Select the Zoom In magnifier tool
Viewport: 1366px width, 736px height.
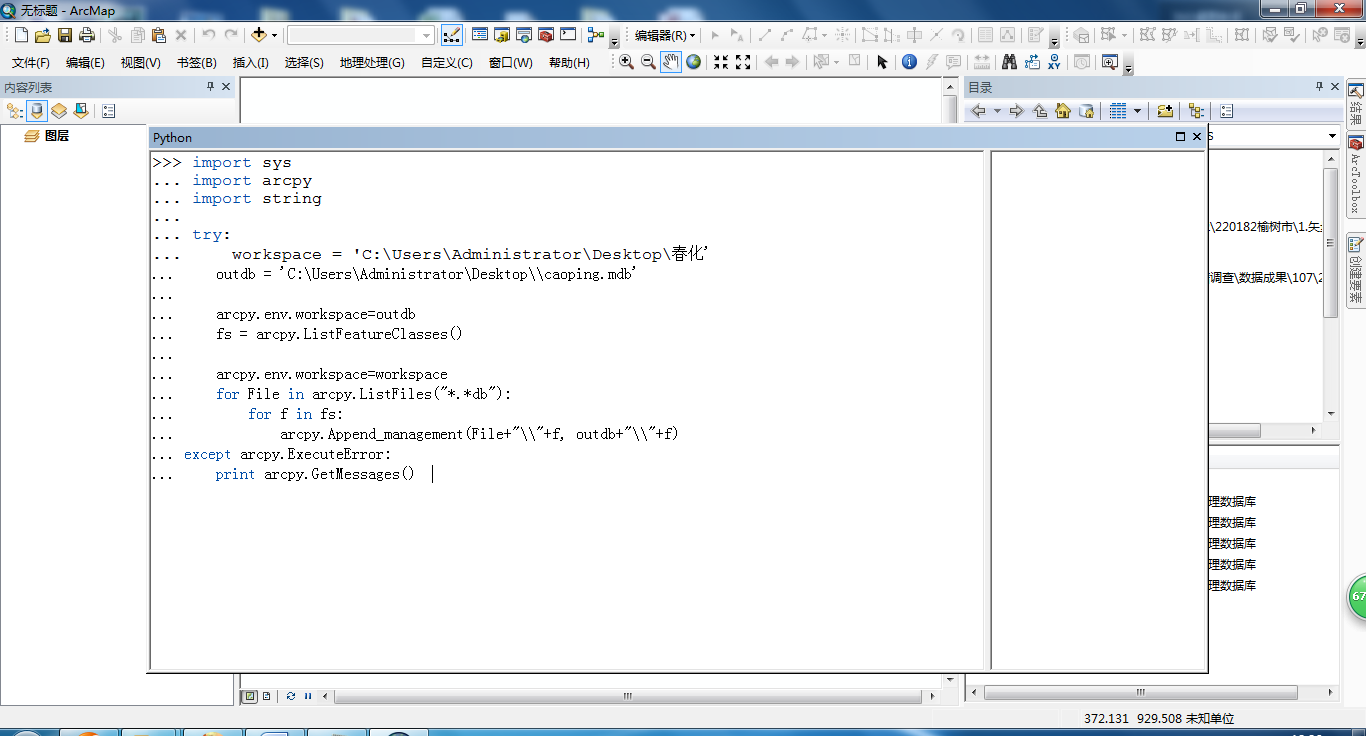[626, 62]
